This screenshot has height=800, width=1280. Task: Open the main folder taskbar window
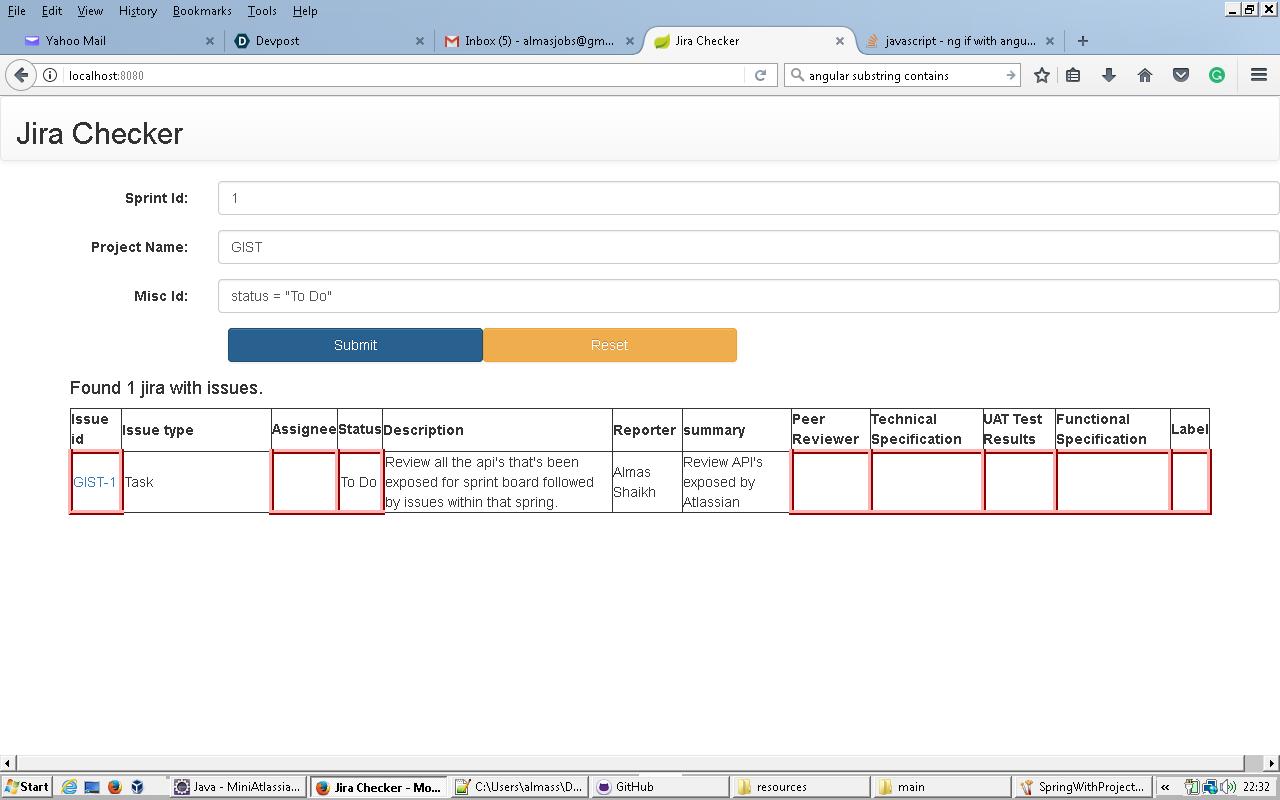(x=941, y=787)
